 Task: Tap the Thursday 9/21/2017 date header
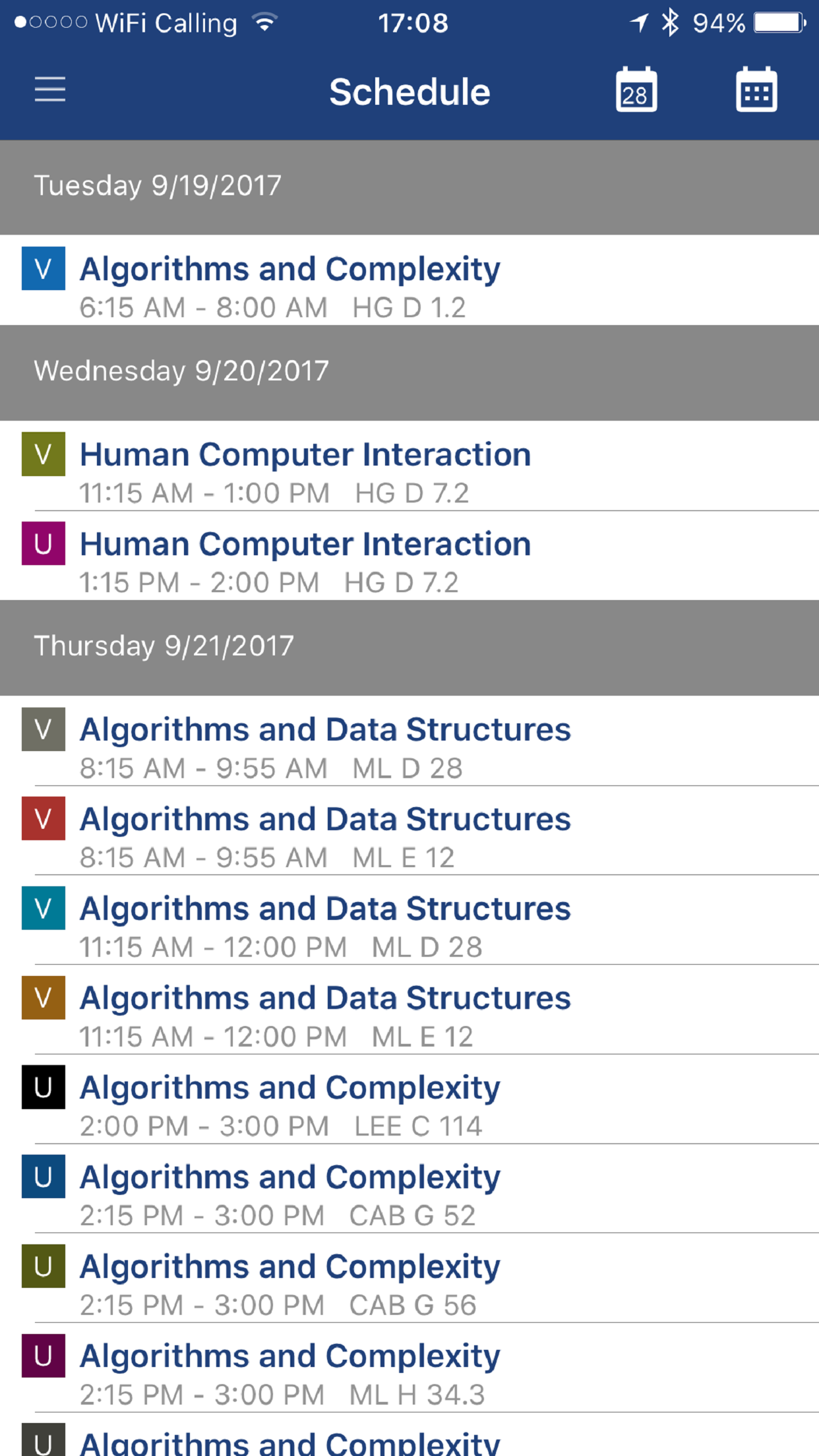click(x=164, y=646)
